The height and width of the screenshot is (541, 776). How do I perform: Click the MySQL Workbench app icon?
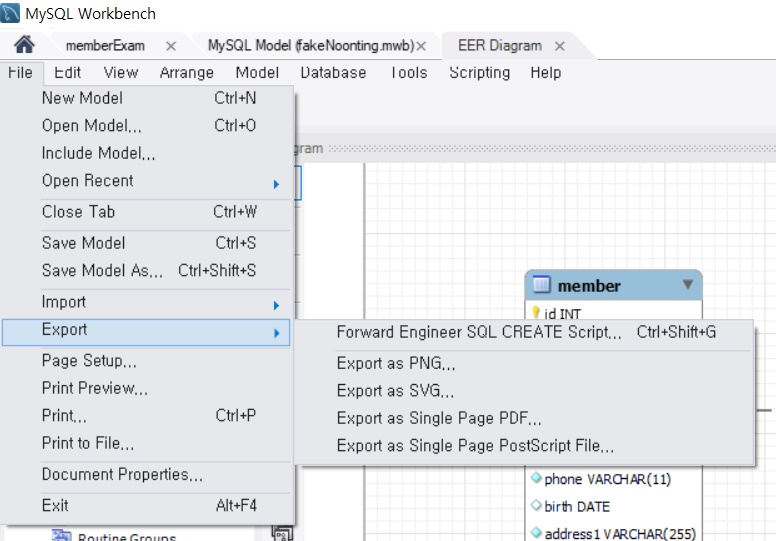[10, 13]
